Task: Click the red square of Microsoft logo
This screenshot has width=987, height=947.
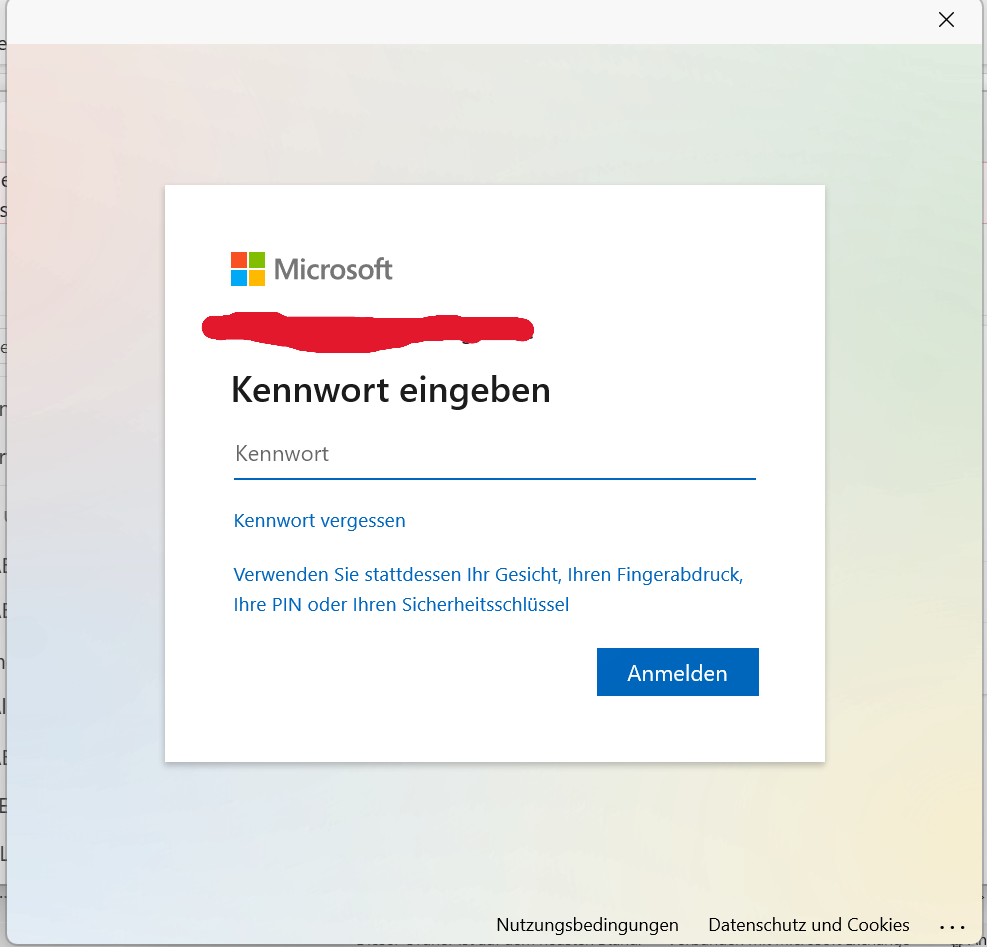Action: (239, 260)
